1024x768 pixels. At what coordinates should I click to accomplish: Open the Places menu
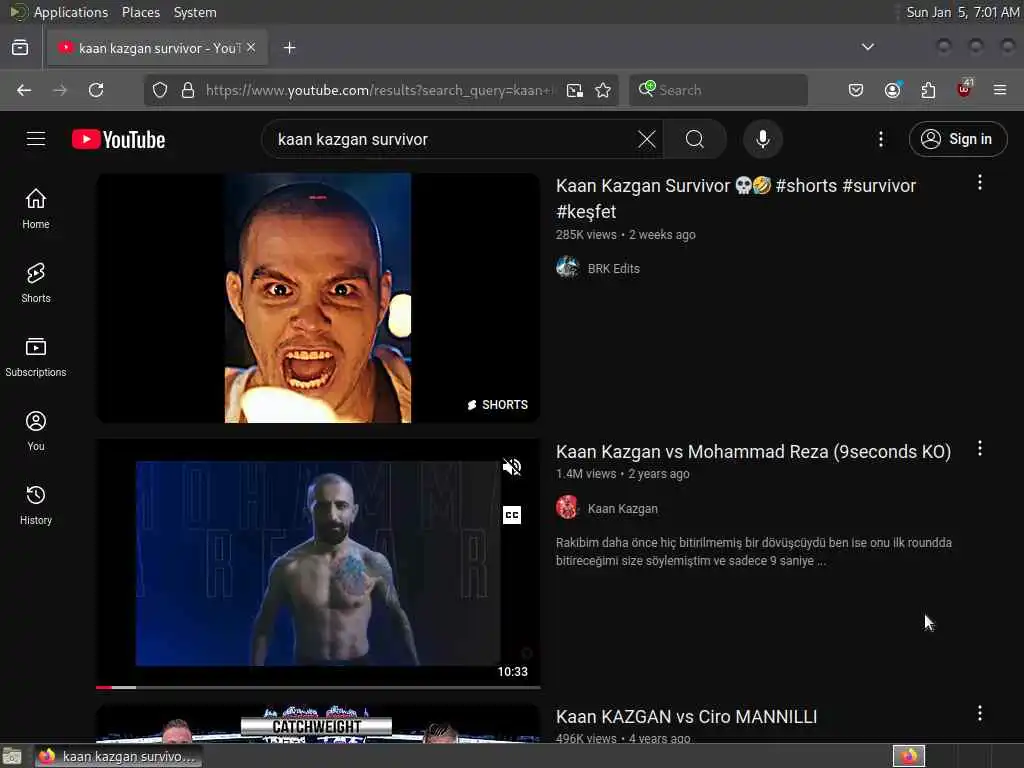click(140, 12)
